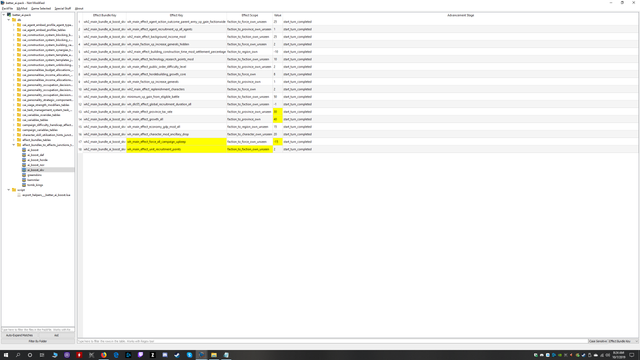Open the About menu
The height and width of the screenshot is (360, 640).
pos(79,9)
